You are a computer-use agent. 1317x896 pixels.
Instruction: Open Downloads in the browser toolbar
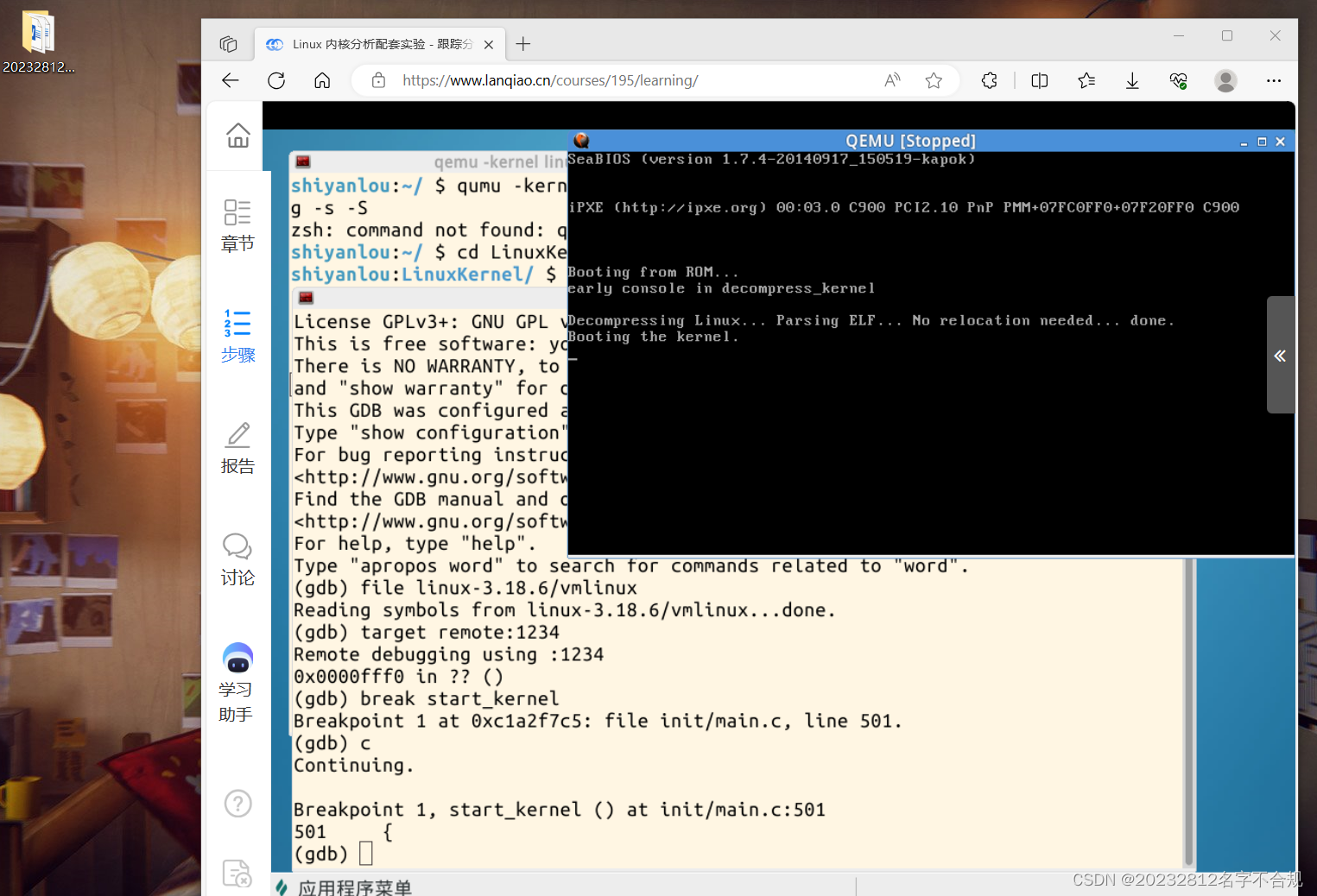[x=1131, y=80]
